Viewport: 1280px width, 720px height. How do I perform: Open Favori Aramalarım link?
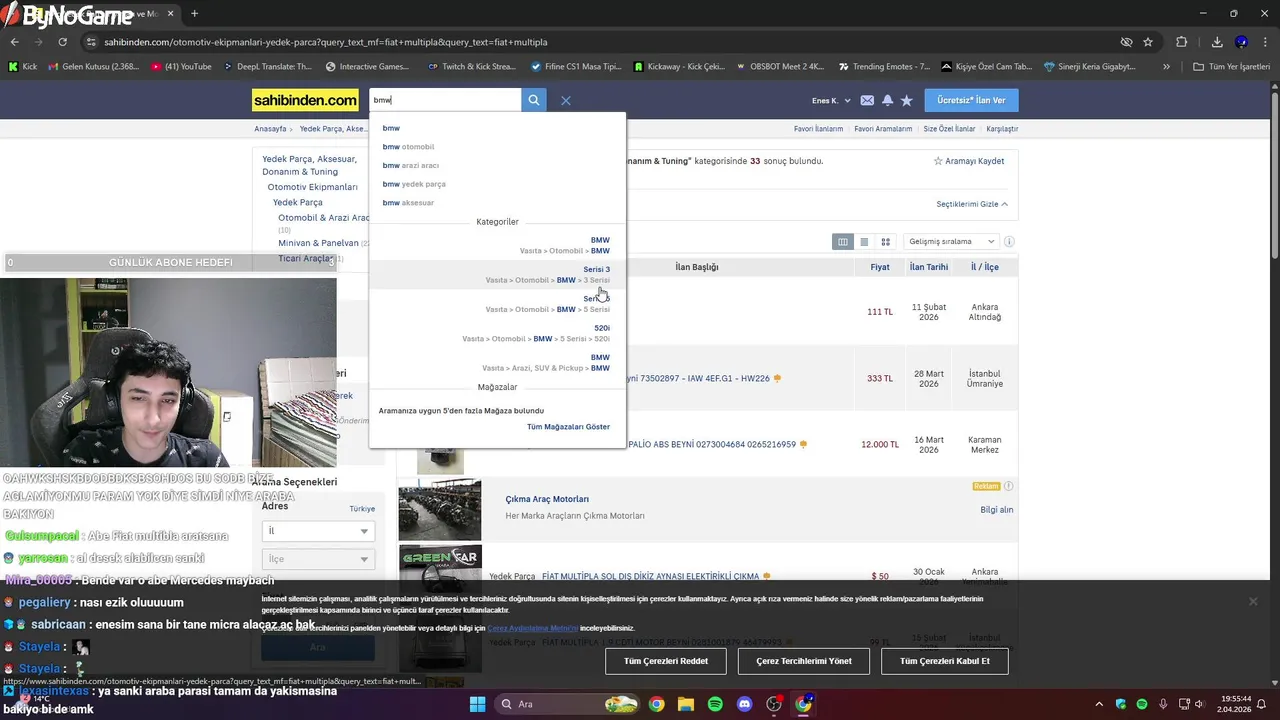pyautogui.click(x=883, y=129)
